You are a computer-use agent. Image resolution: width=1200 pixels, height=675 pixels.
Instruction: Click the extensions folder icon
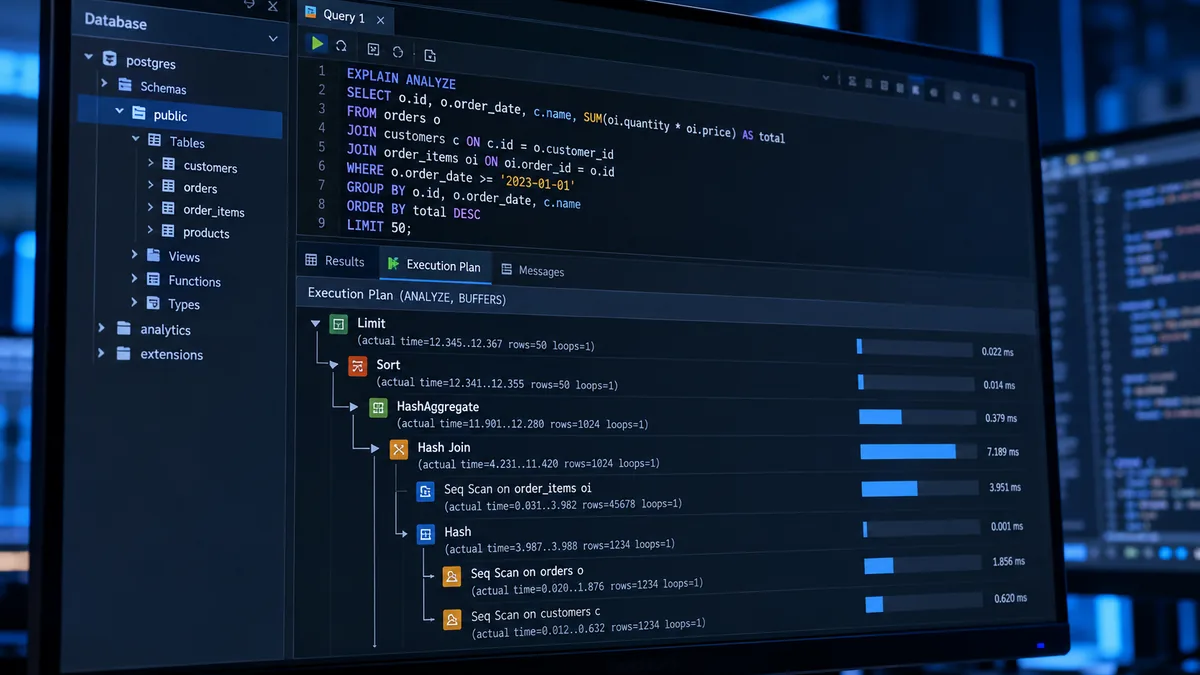[124, 353]
